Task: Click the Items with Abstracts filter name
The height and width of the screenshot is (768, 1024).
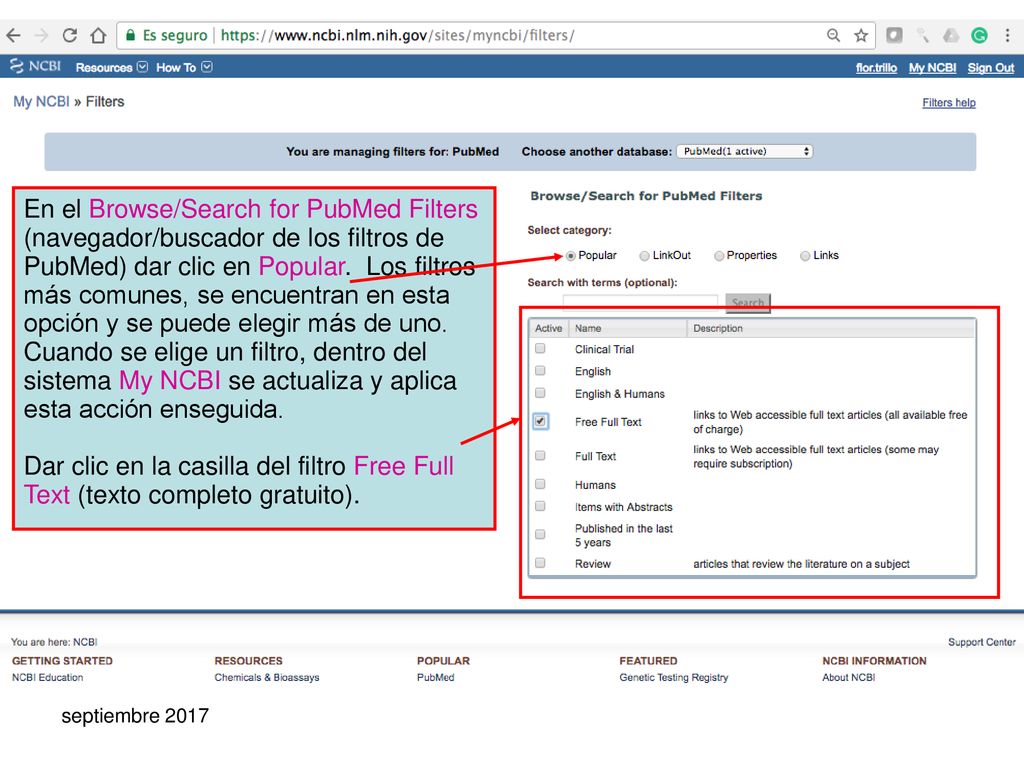Action: [x=623, y=507]
